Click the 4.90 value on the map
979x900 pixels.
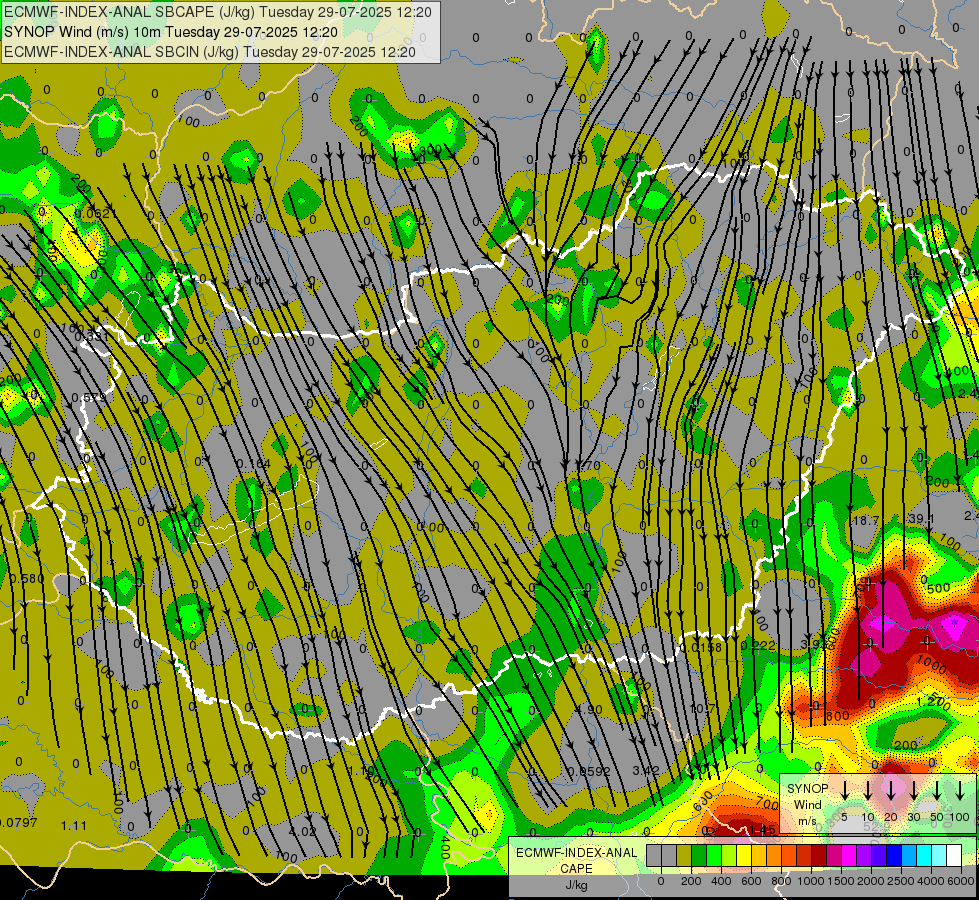click(x=589, y=710)
